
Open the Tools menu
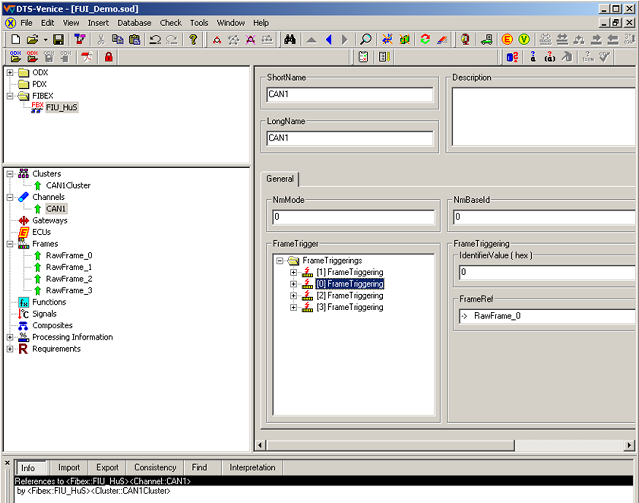[199, 23]
